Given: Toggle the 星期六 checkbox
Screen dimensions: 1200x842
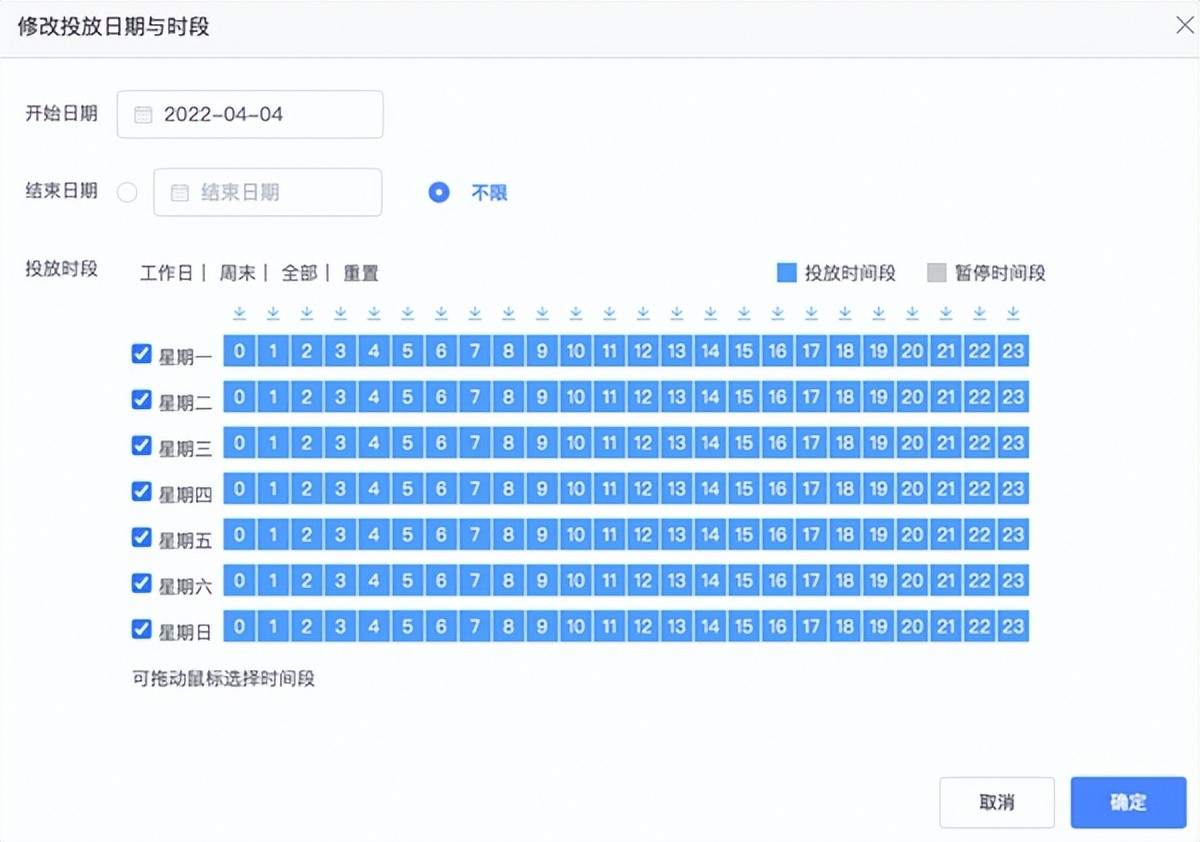Looking at the screenshot, I should (142, 583).
